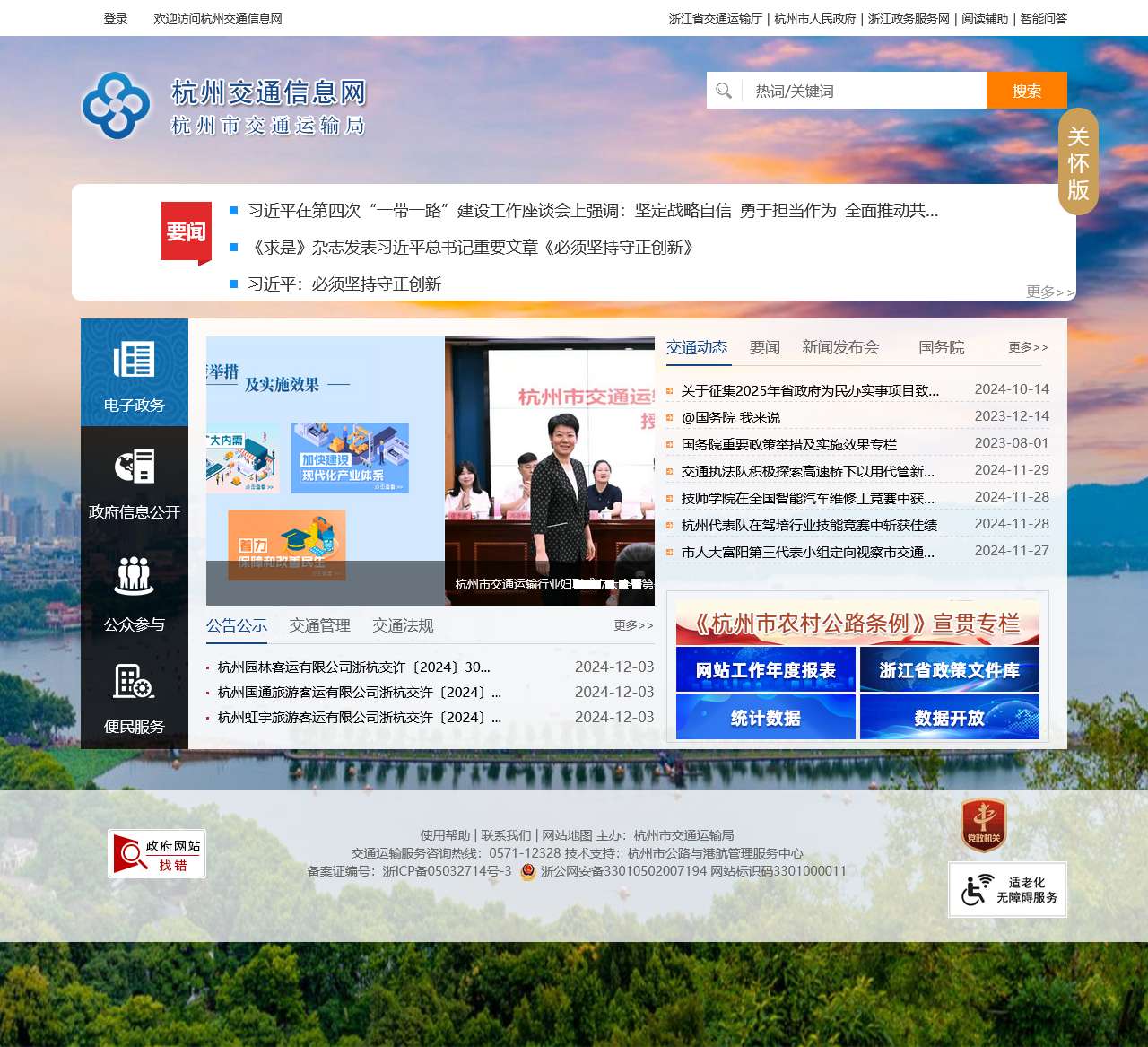Click the magnifier icon in search box
This screenshot has height=1047, width=1148.
click(724, 91)
